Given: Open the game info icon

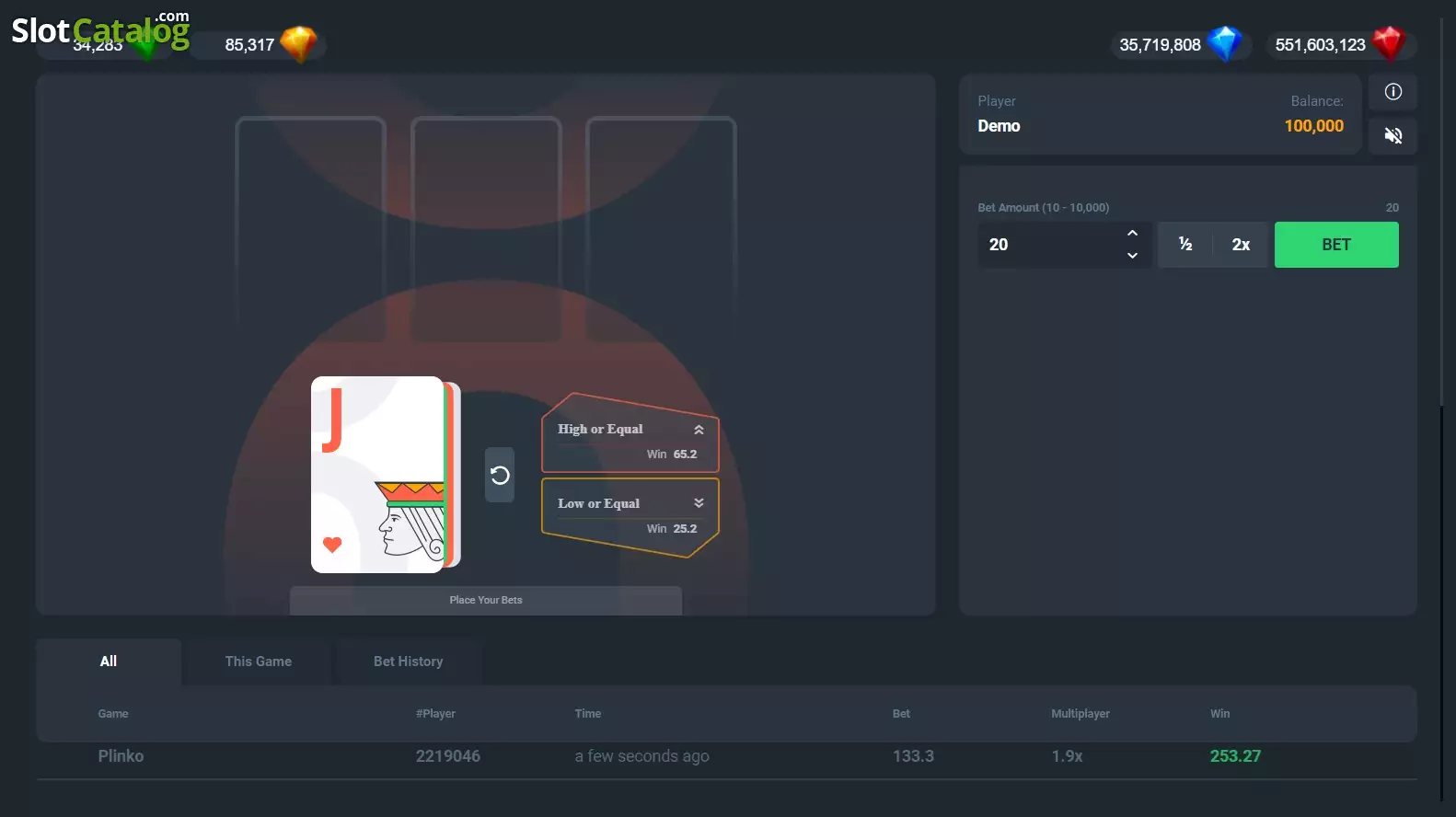Looking at the screenshot, I should (1392, 92).
